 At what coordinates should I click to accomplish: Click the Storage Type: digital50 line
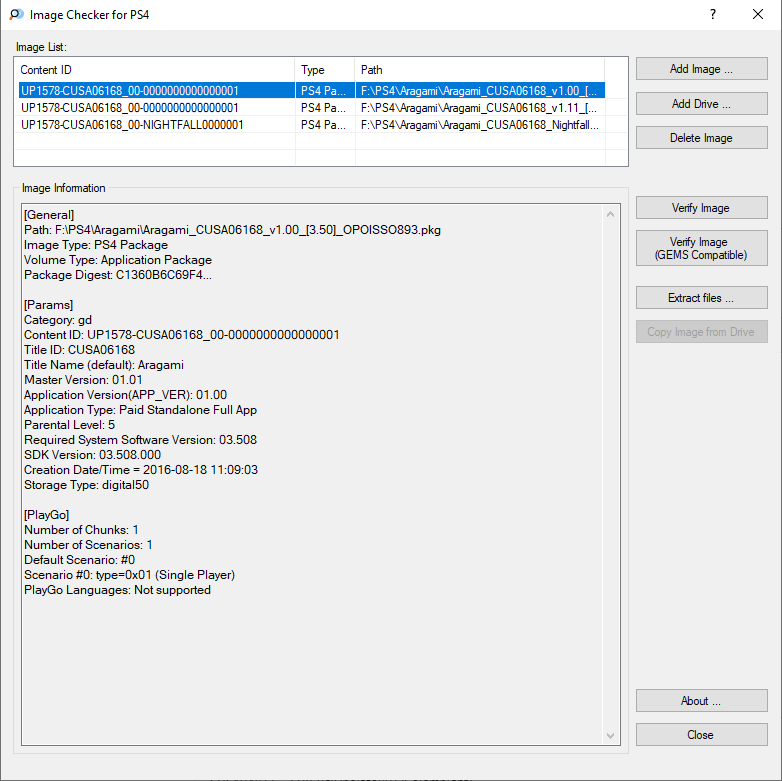pyautogui.click(x=86, y=485)
